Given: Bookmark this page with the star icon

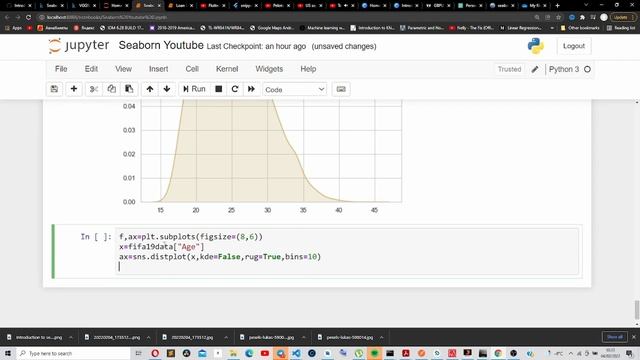Looking at the screenshot, I should (x=558, y=17).
